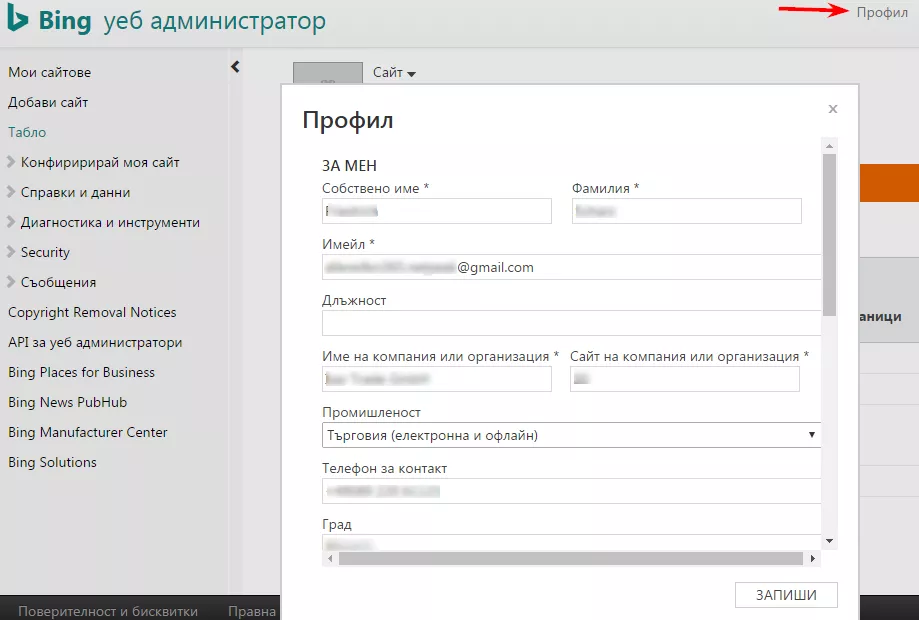Screen dimensions: 919x620
Task: Click the horizontal scrollbar thumb in dialog
Action: pyautogui.click(x=570, y=558)
